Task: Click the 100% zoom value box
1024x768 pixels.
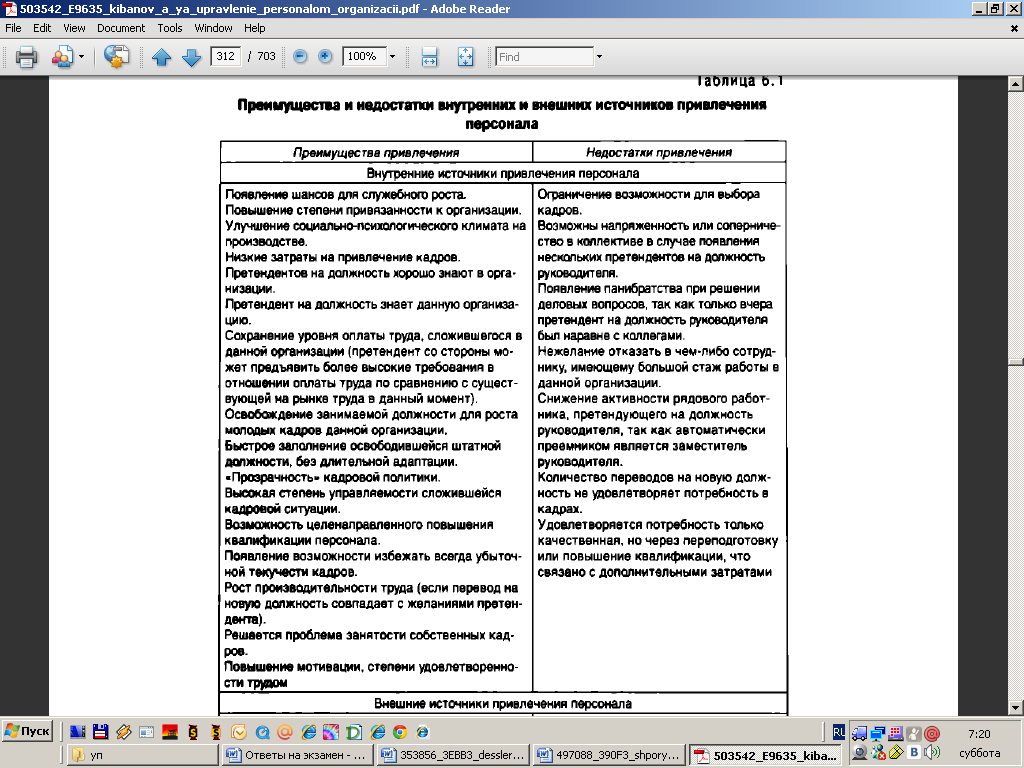Action: point(365,56)
